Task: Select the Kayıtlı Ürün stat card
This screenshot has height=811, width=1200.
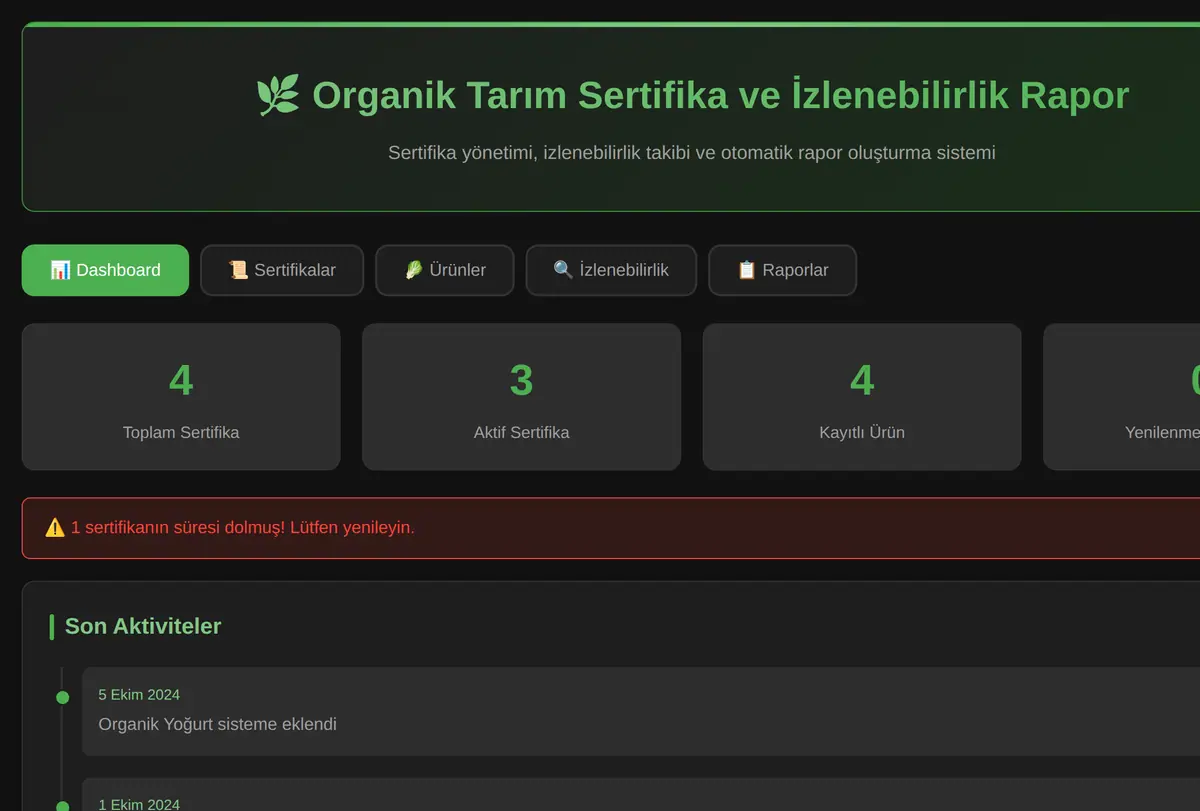Action: point(862,397)
